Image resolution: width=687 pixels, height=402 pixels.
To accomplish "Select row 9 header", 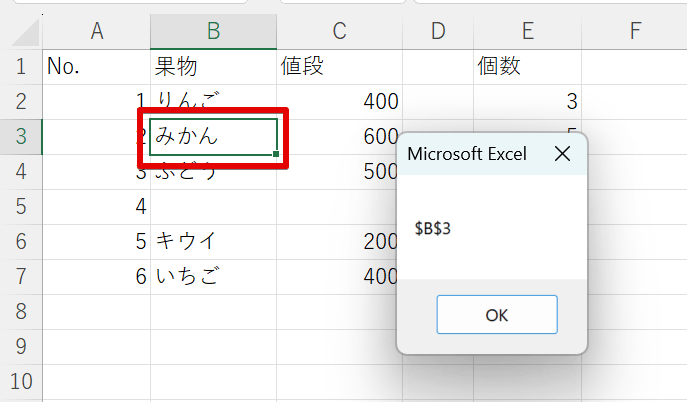I will pos(21,347).
